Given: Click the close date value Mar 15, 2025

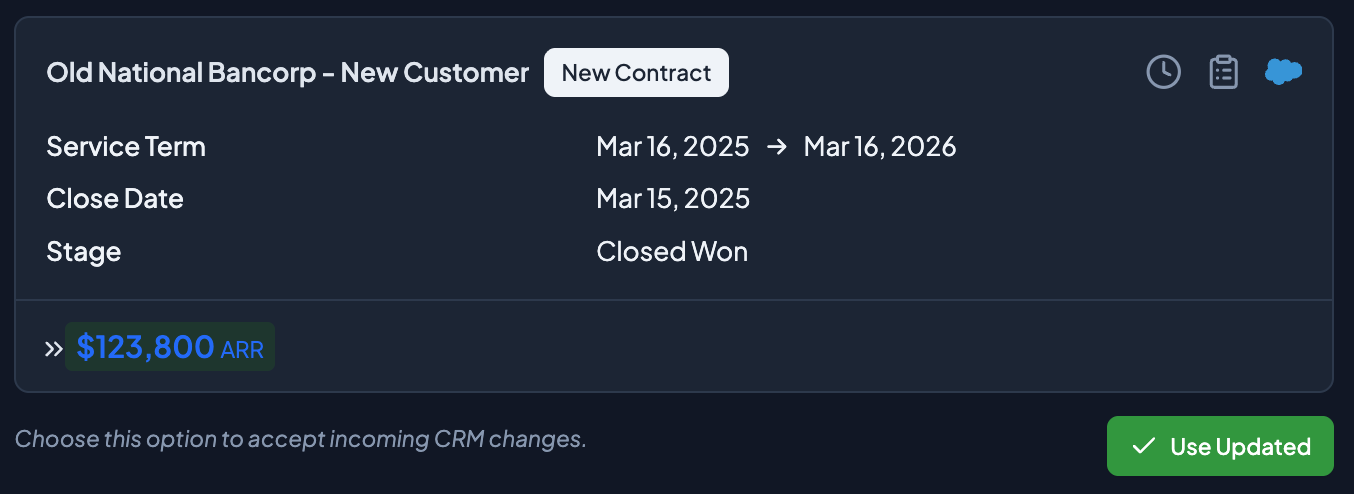Looking at the screenshot, I should [672, 198].
